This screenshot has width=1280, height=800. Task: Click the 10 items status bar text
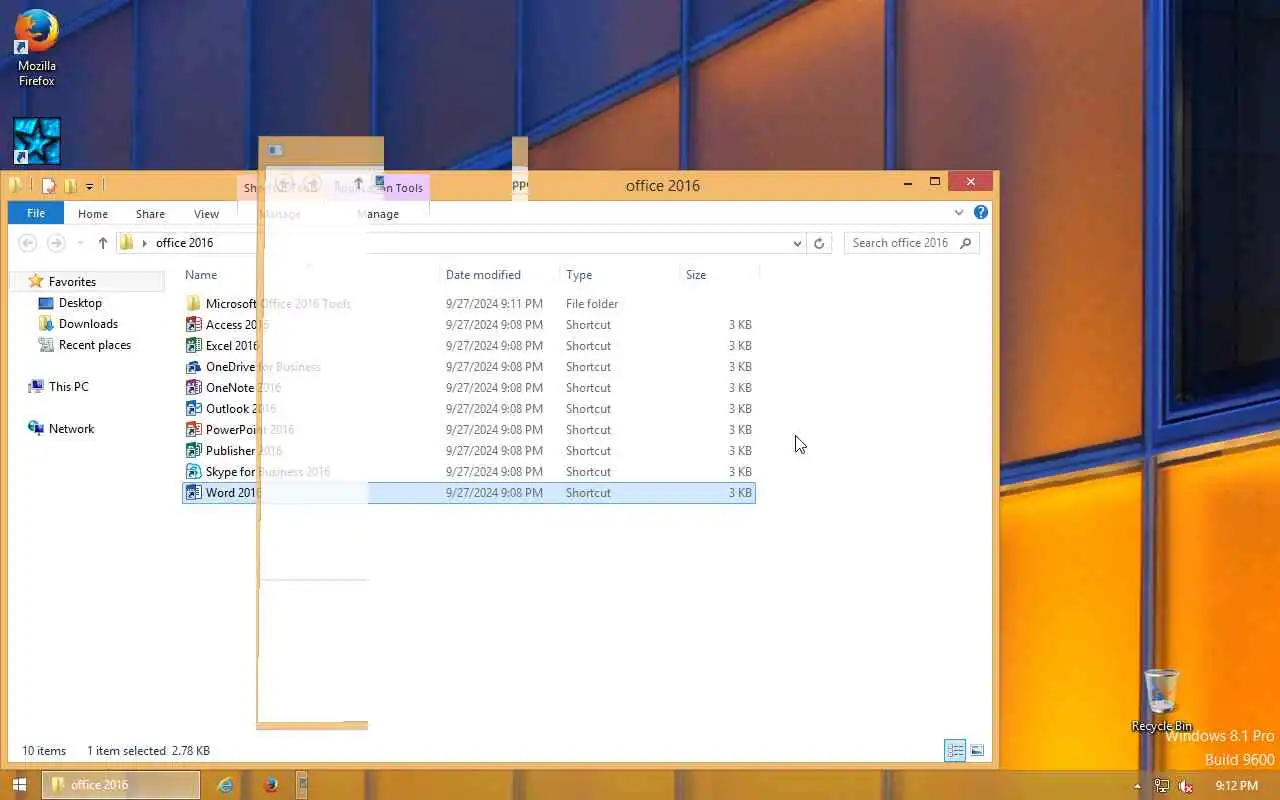point(44,751)
